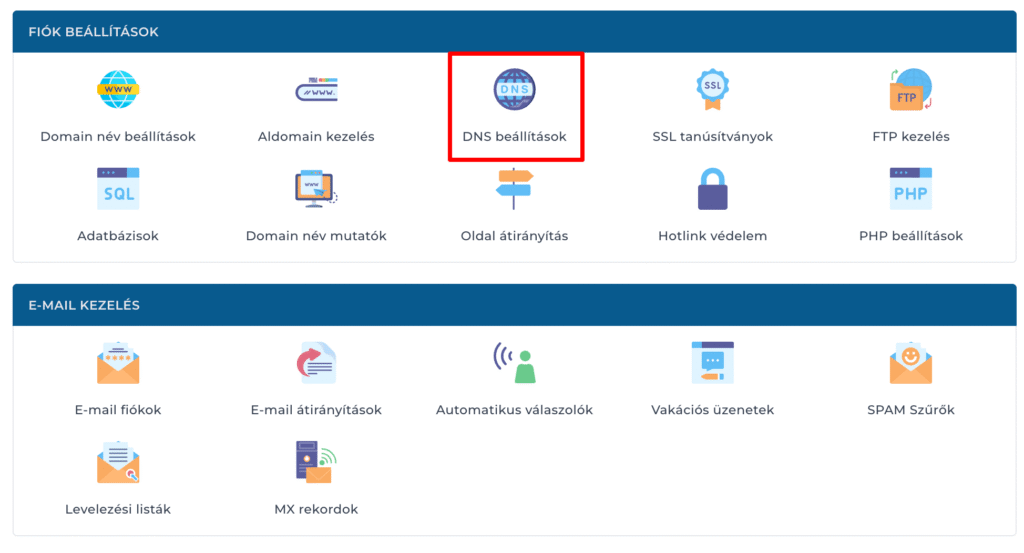Open the Domain név mutatók monitor icon

(x=316, y=189)
